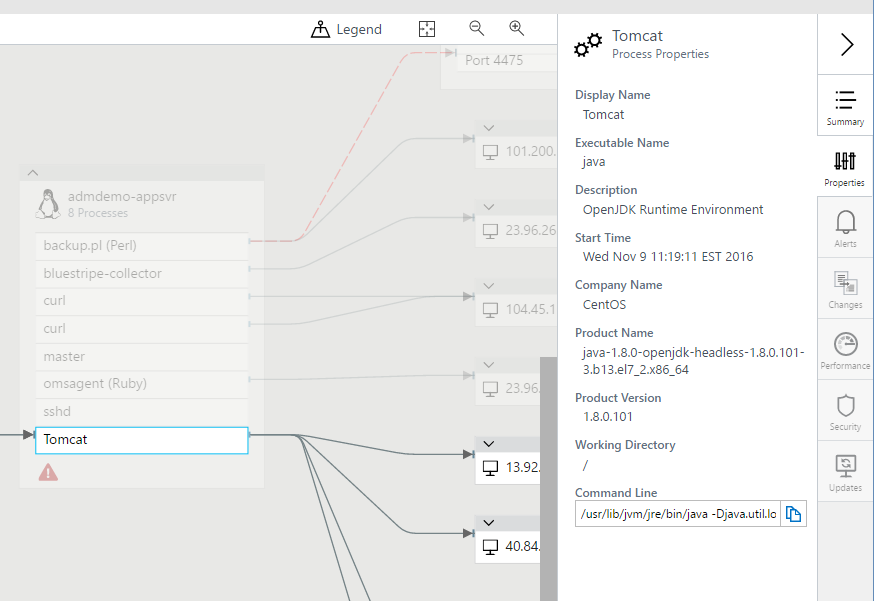This screenshot has height=601, width=874.
Task: Click the fit-to-screen map icon
Action: [427, 29]
